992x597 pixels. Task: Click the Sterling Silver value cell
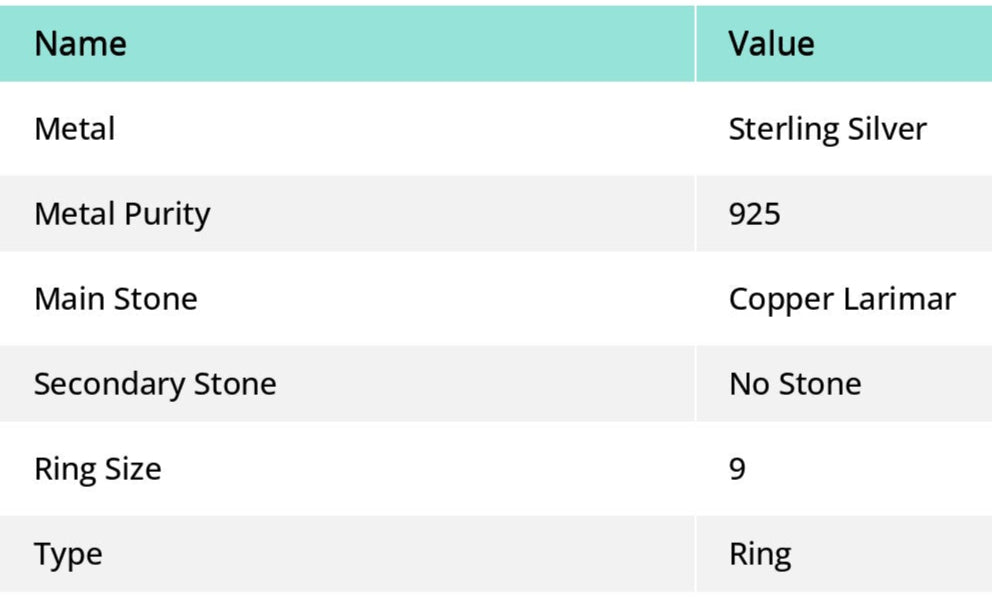pos(827,129)
